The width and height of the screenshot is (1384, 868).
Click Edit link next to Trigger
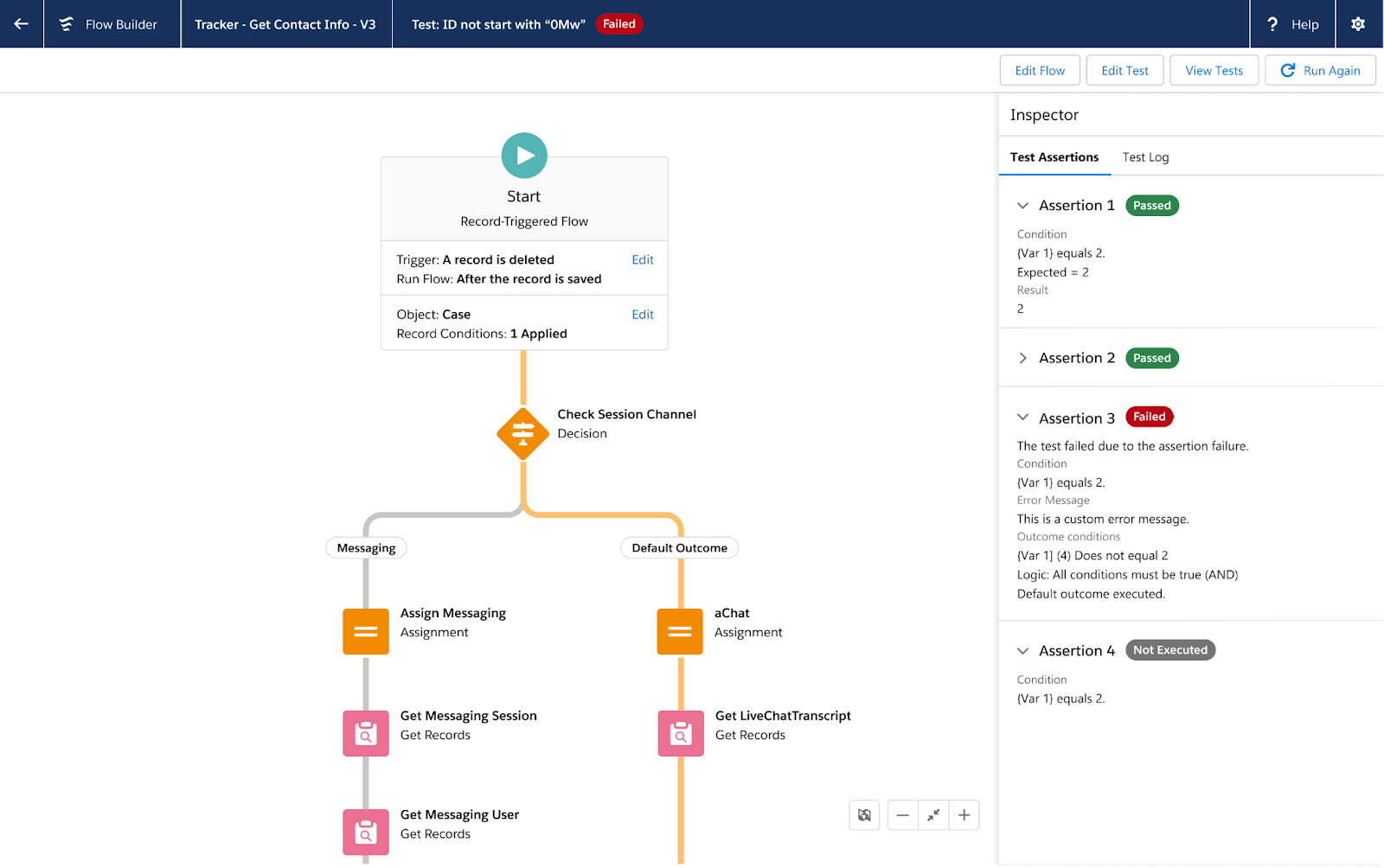click(643, 259)
